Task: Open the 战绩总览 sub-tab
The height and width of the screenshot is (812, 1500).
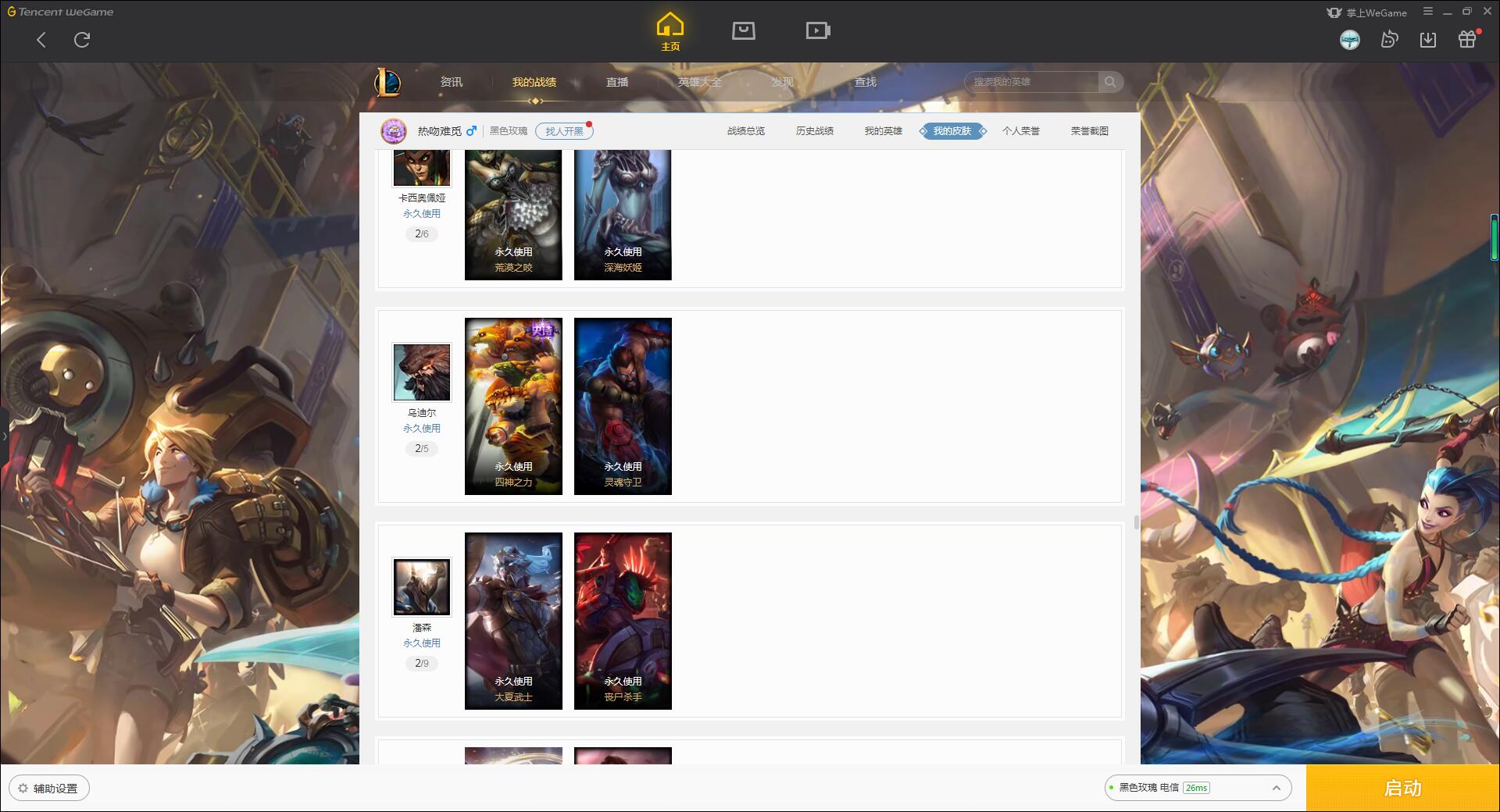Action: pyautogui.click(x=746, y=131)
